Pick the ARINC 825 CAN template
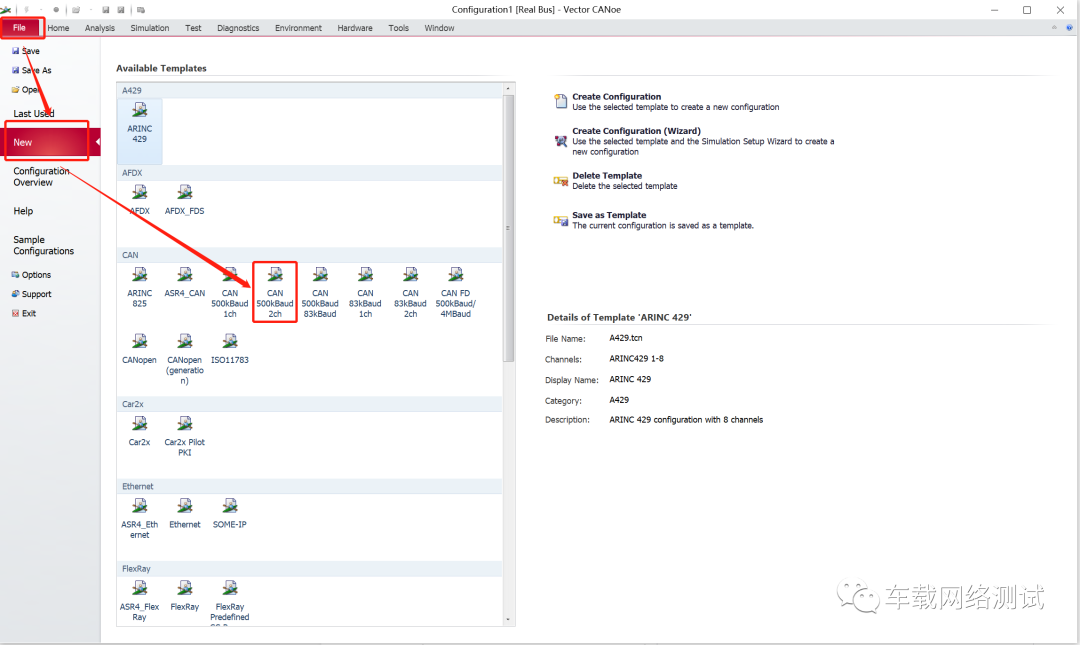Viewport: 1080px width, 645px height. 139,287
